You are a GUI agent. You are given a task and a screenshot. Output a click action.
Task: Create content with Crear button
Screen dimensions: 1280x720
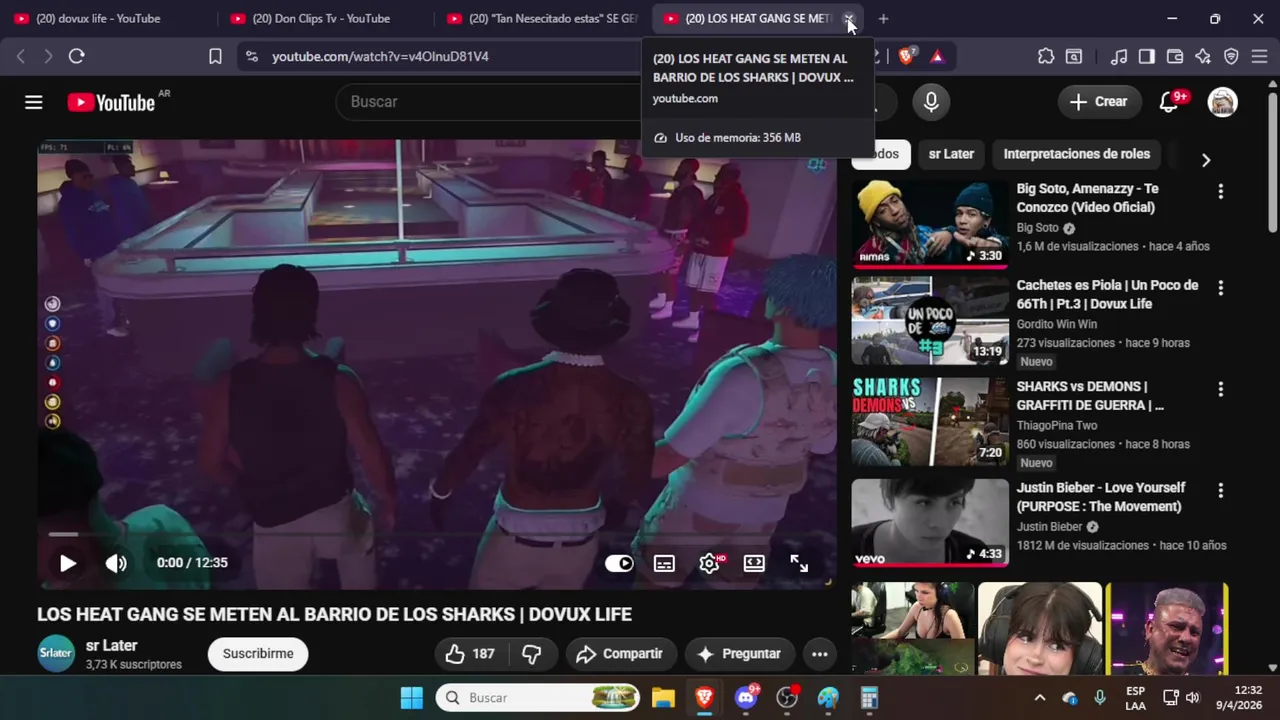[1098, 102]
